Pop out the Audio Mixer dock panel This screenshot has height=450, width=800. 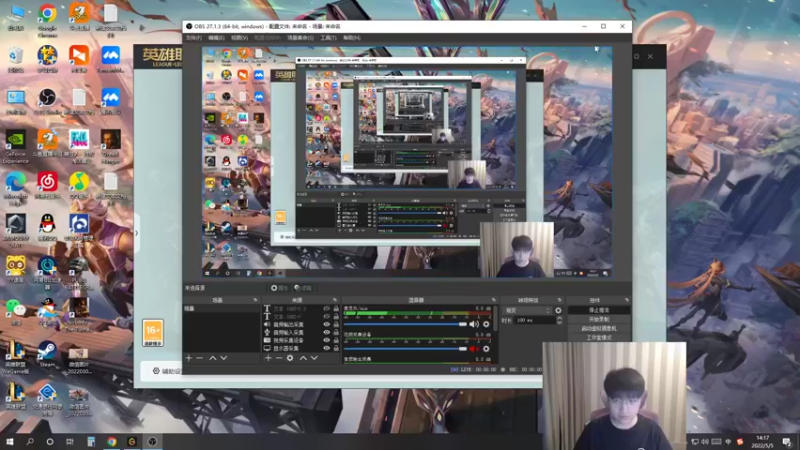(x=493, y=300)
